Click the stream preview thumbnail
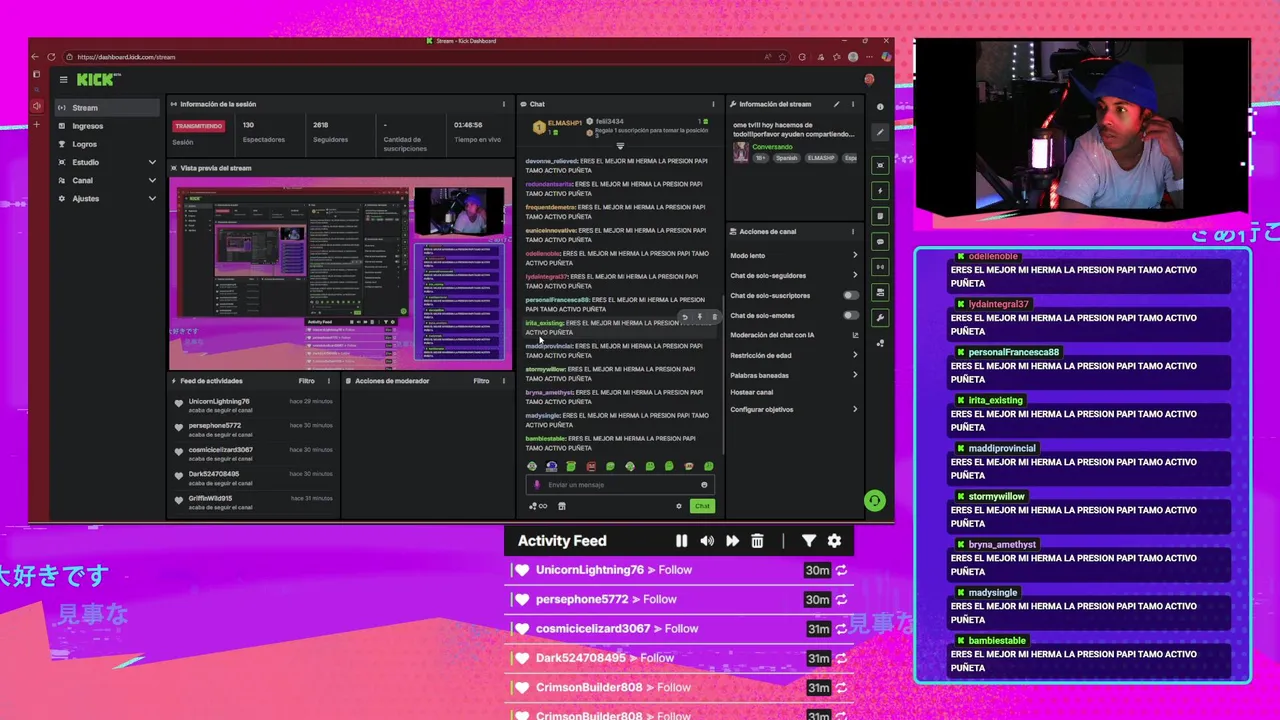 pos(340,274)
